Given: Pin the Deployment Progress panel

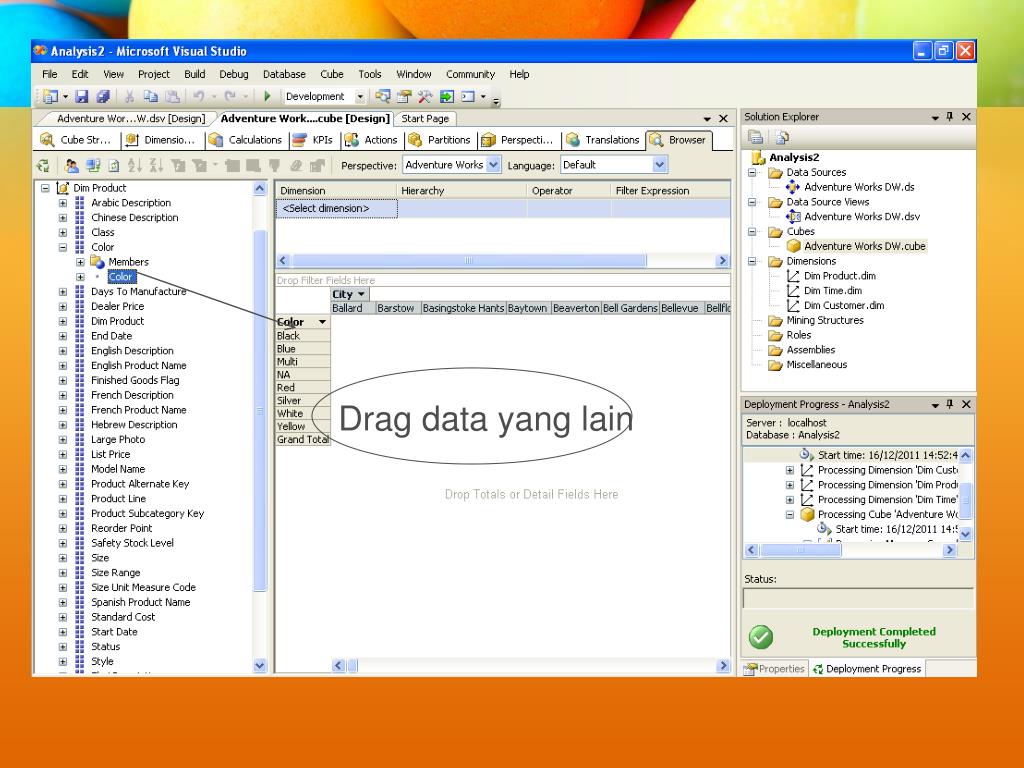Looking at the screenshot, I should pyautogui.click(x=950, y=404).
